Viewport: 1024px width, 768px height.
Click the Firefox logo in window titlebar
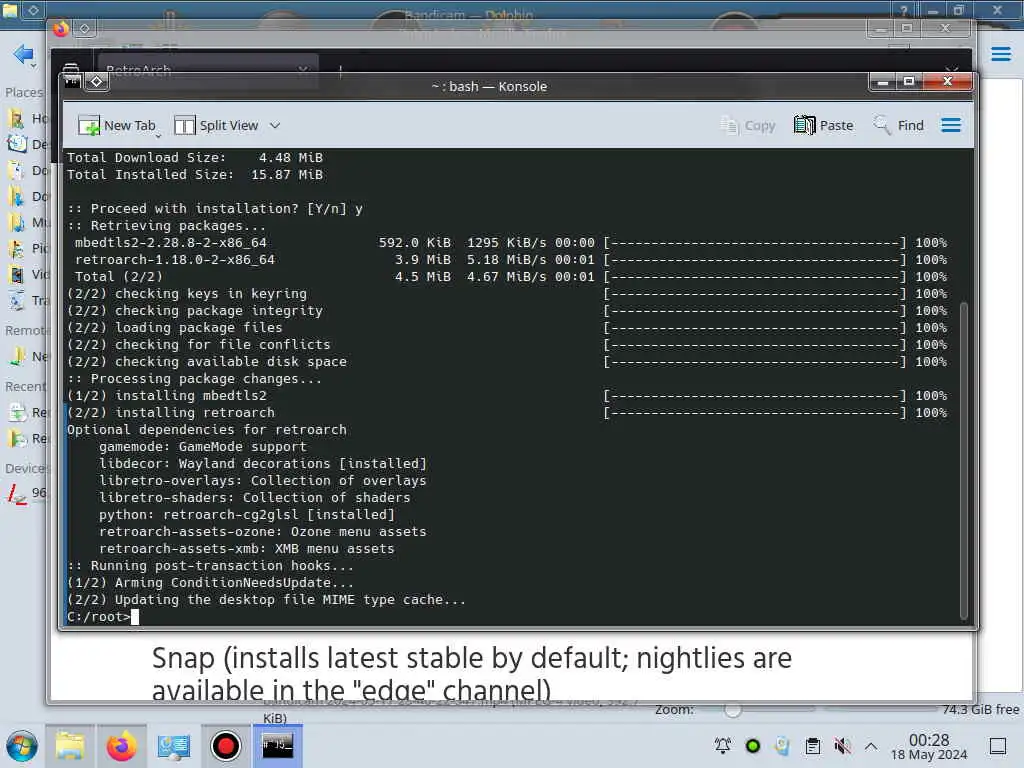coord(61,29)
